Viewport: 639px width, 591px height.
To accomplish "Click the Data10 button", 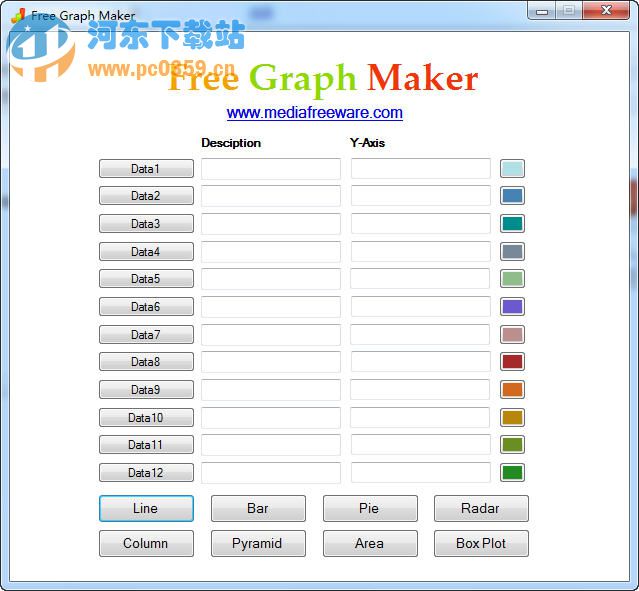I will coord(146,417).
